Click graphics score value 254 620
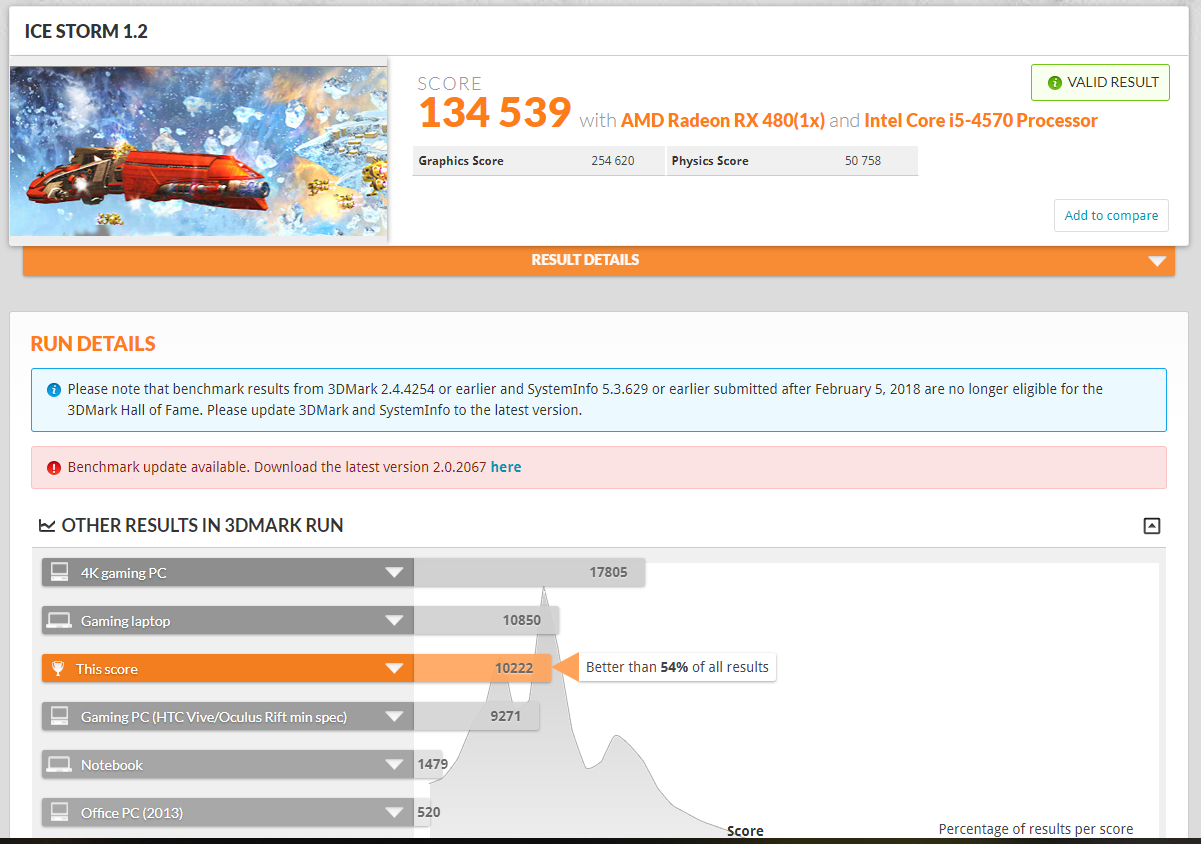This screenshot has height=844, width=1201. point(613,161)
